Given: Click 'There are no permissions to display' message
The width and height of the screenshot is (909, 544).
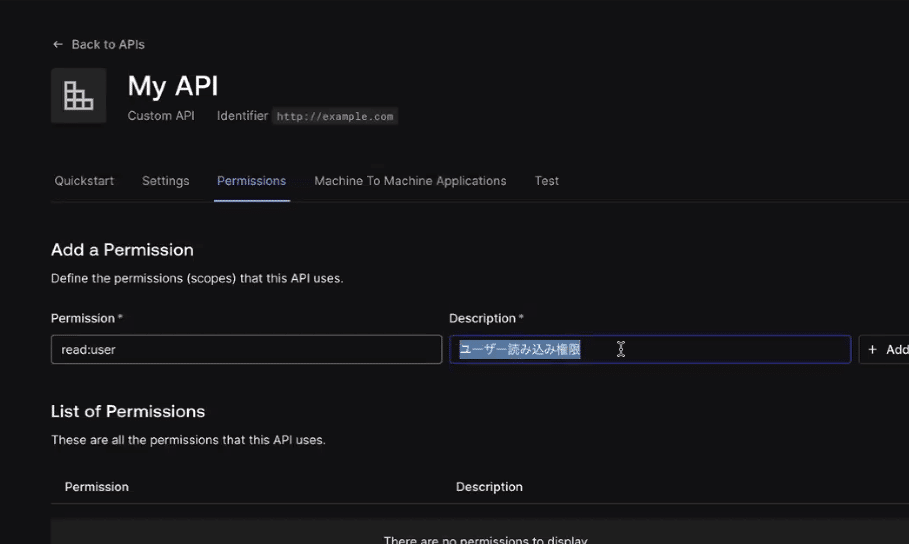Looking at the screenshot, I should [486, 539].
